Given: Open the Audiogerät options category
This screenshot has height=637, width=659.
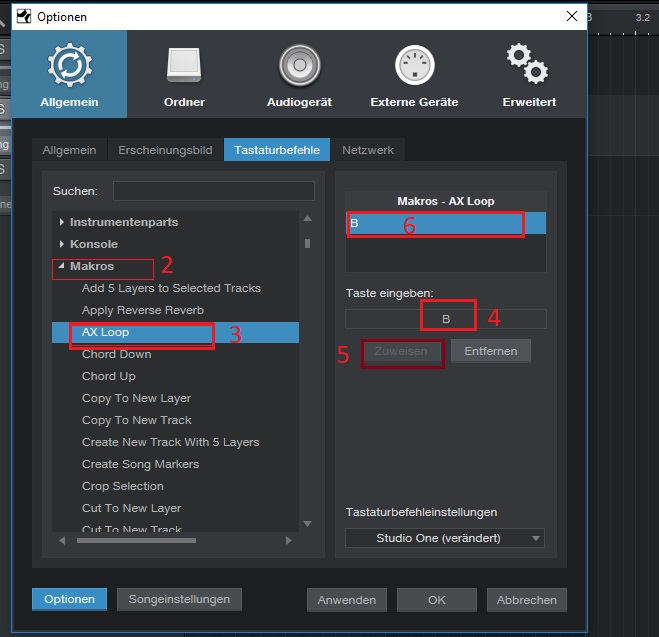Looking at the screenshot, I should point(299,74).
